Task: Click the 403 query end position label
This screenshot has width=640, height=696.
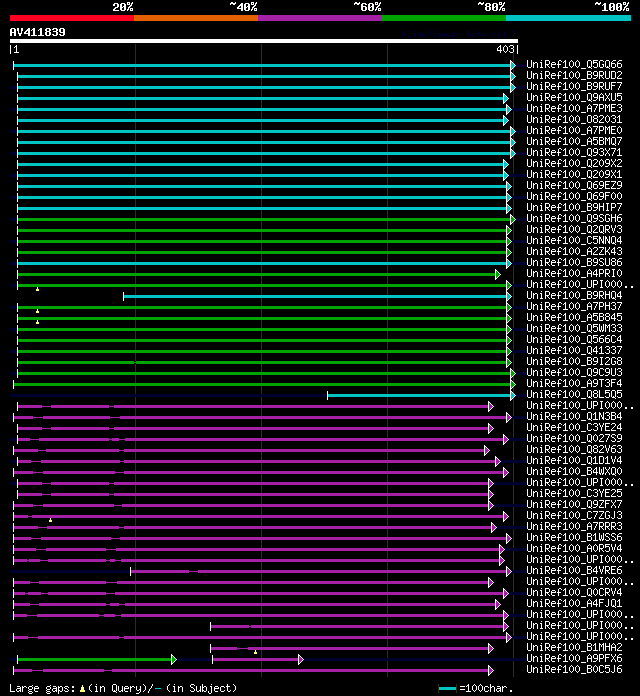Action: [505, 49]
